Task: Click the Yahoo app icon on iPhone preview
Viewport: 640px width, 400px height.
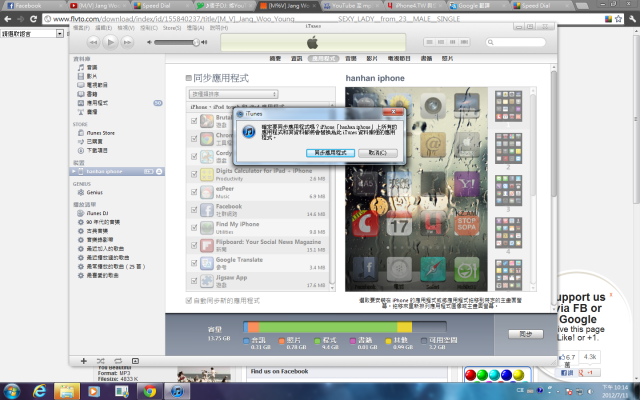Action: [x=467, y=184]
